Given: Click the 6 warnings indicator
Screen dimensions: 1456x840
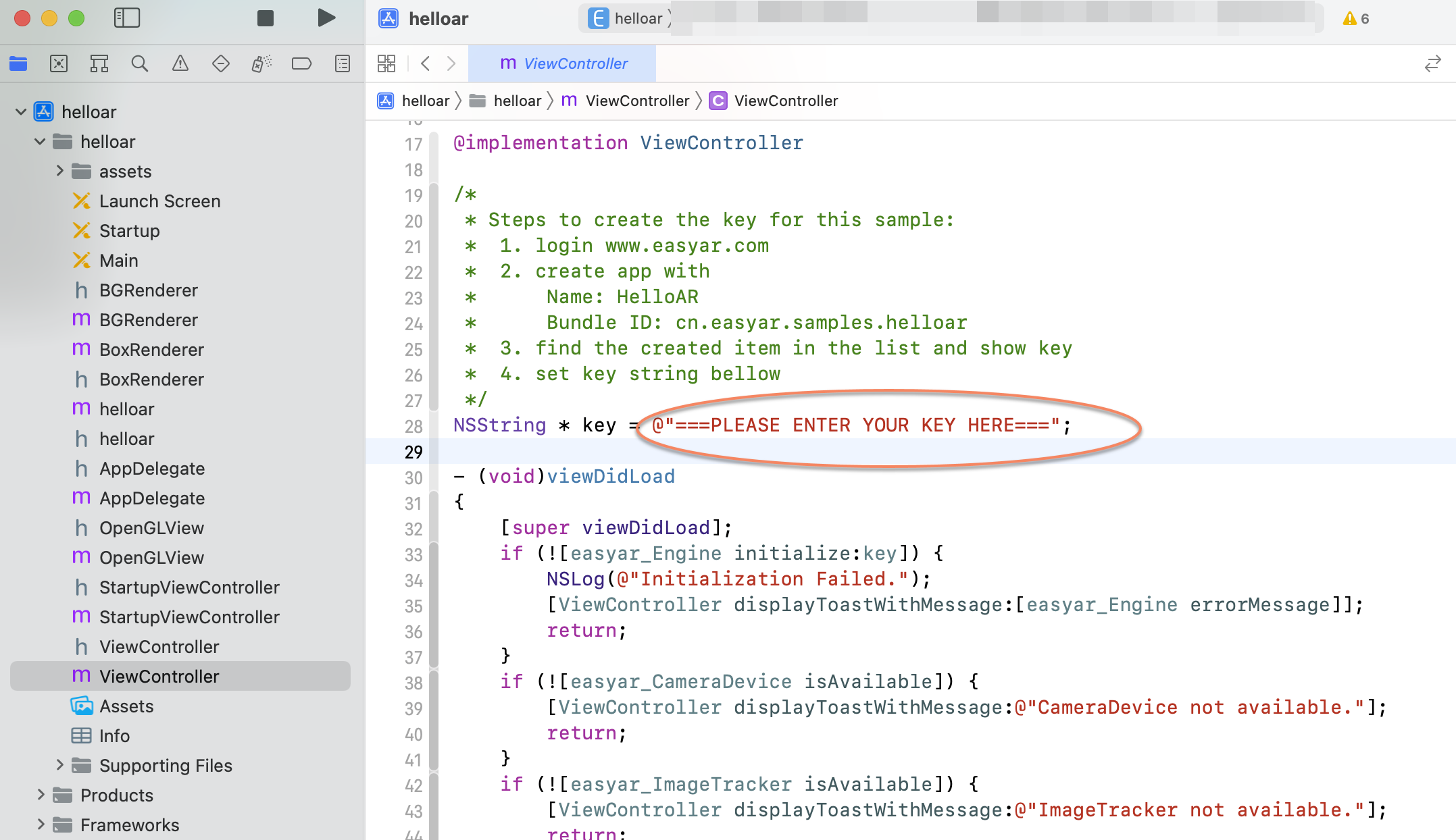Looking at the screenshot, I should (1356, 18).
